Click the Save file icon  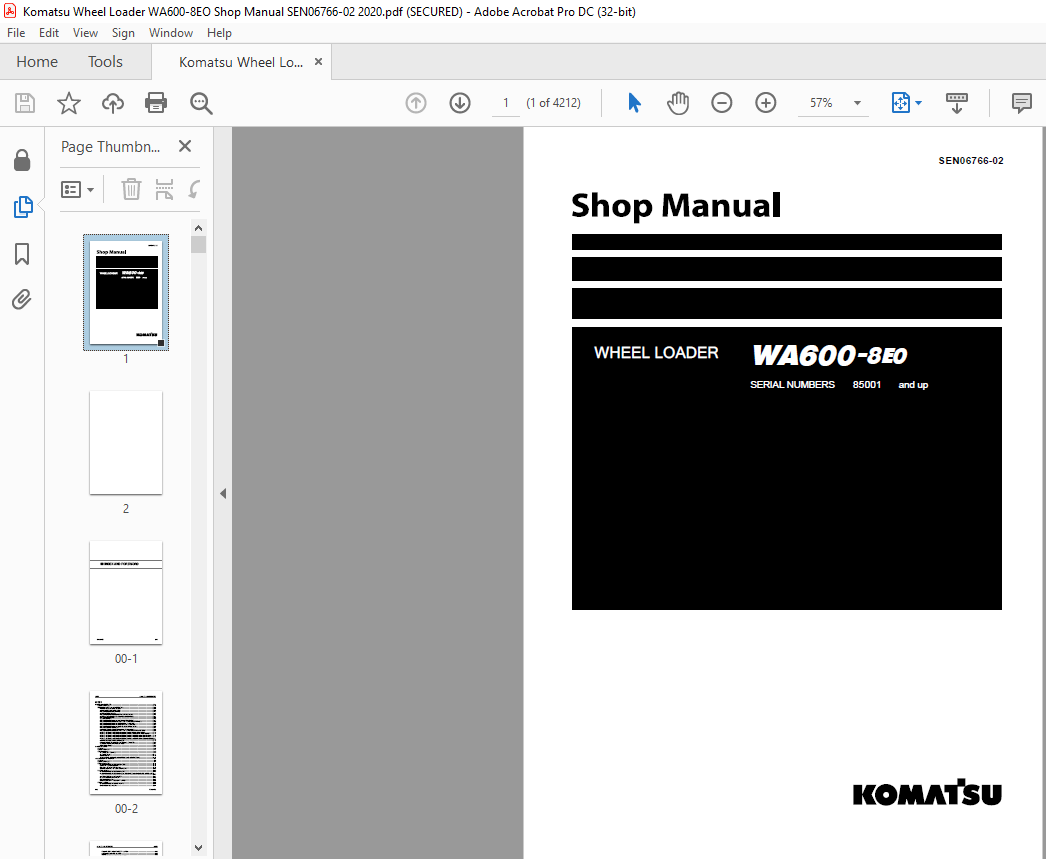tap(25, 103)
